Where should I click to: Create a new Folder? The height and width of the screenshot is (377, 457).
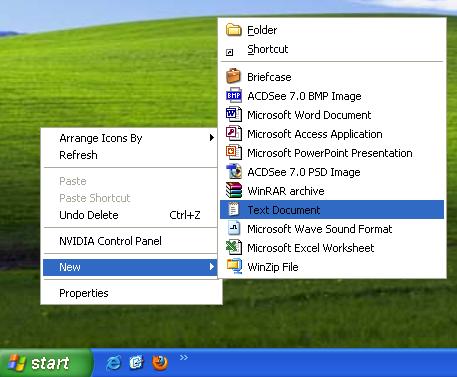point(332,30)
